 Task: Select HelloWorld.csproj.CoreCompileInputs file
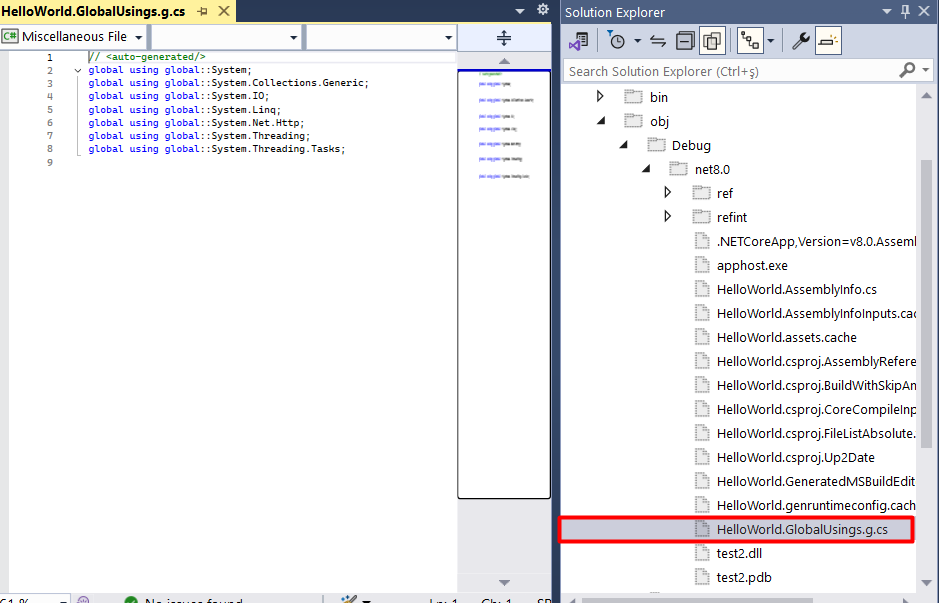click(x=816, y=410)
